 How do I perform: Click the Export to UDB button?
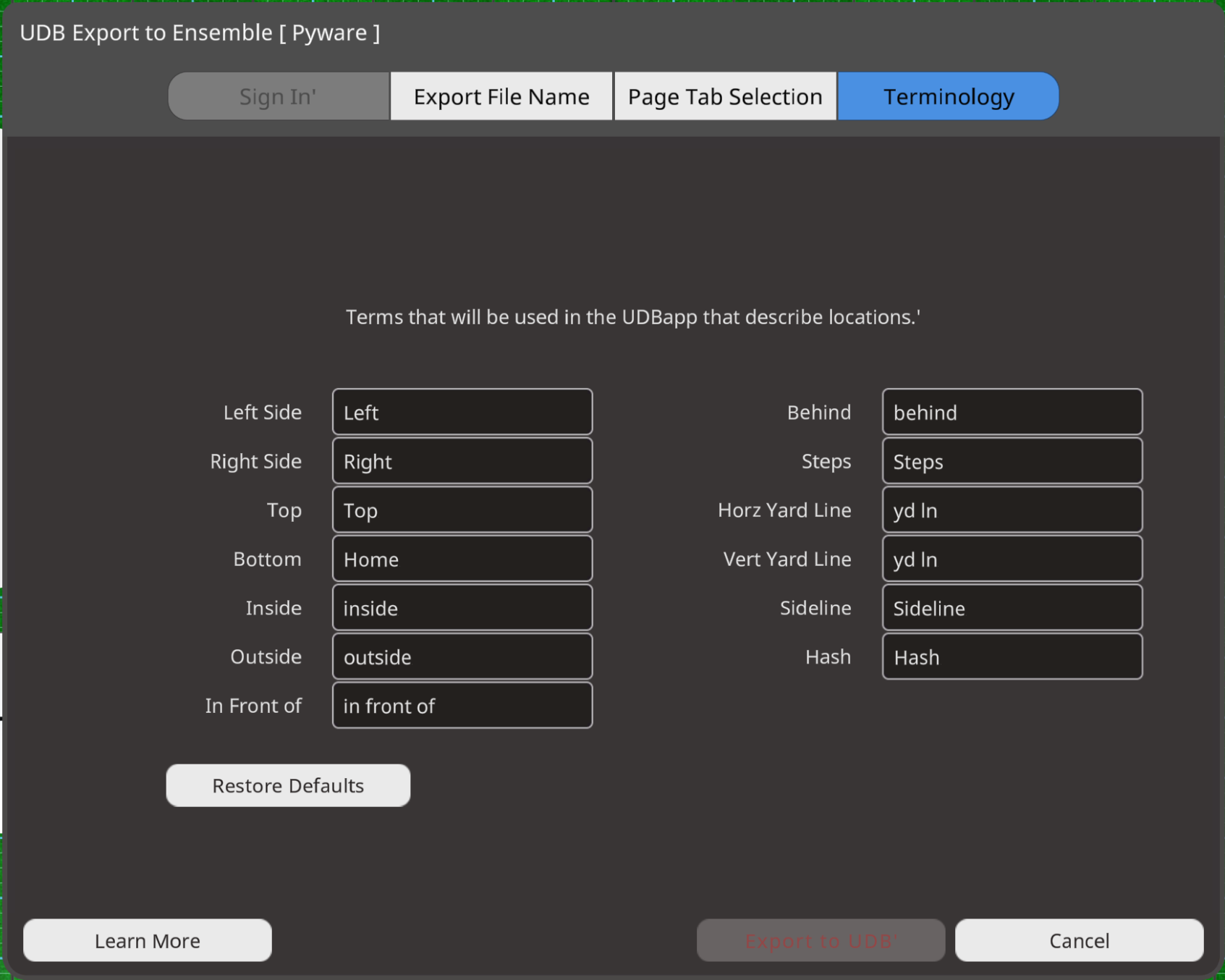click(821, 940)
